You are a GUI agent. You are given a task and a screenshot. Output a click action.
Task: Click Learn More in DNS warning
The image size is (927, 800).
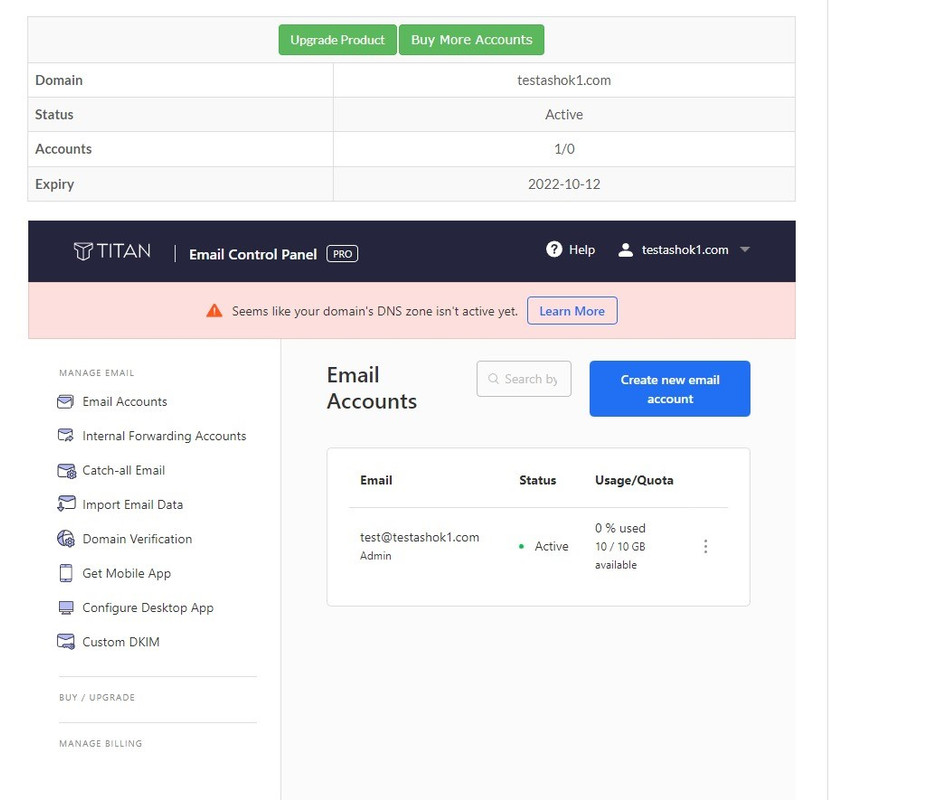coord(572,311)
